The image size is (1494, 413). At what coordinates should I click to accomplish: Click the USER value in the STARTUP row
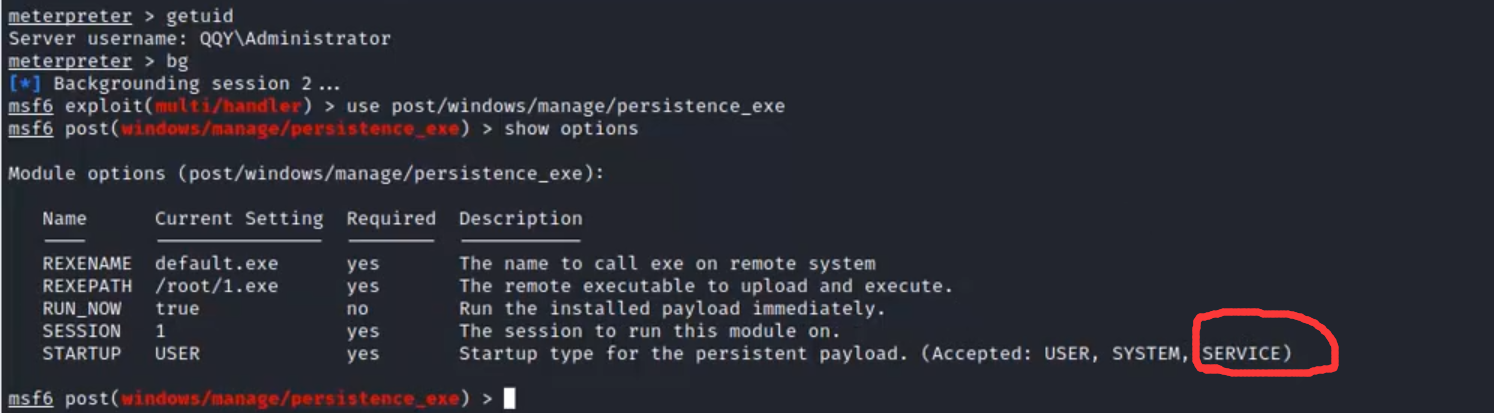(177, 353)
